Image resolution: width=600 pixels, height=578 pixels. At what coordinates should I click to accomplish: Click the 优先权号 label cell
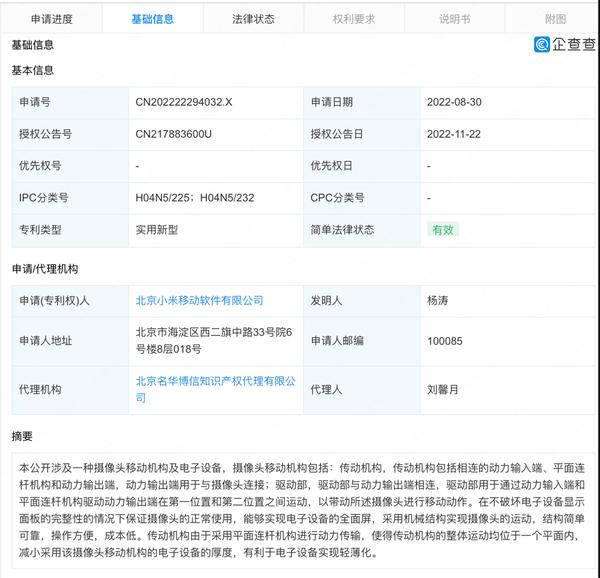(70, 166)
